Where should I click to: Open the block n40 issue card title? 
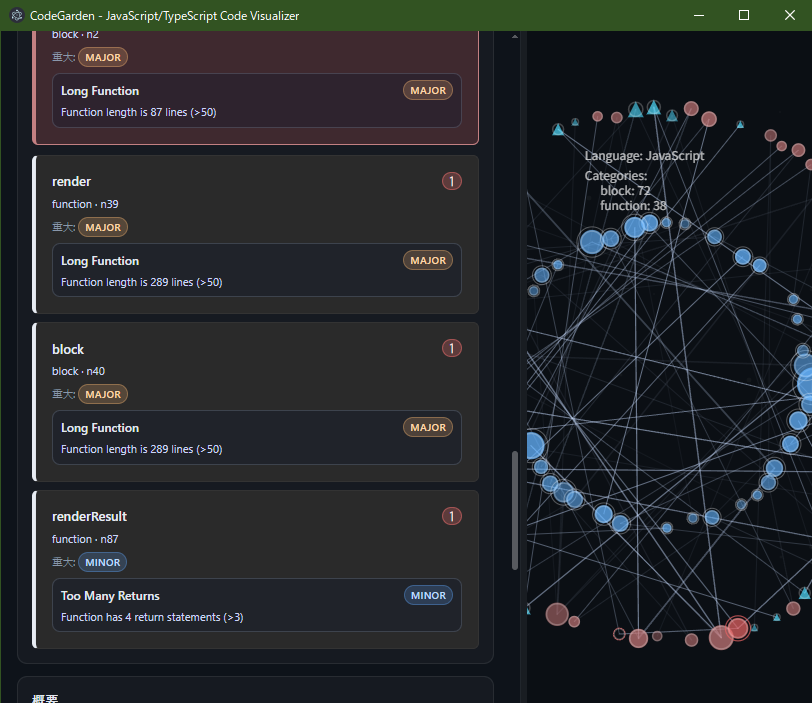tap(68, 349)
